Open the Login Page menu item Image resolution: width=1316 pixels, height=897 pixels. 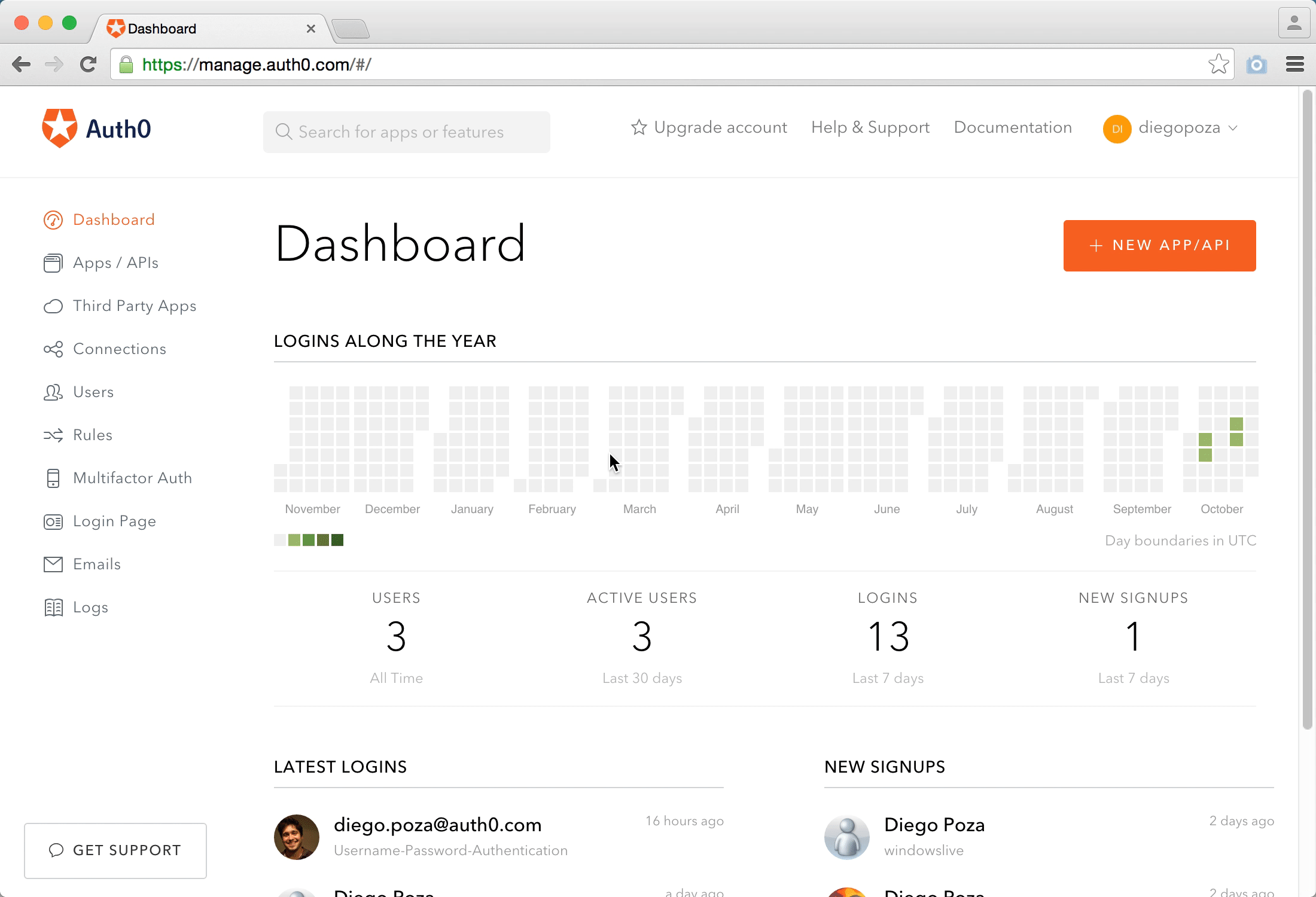[x=114, y=521]
